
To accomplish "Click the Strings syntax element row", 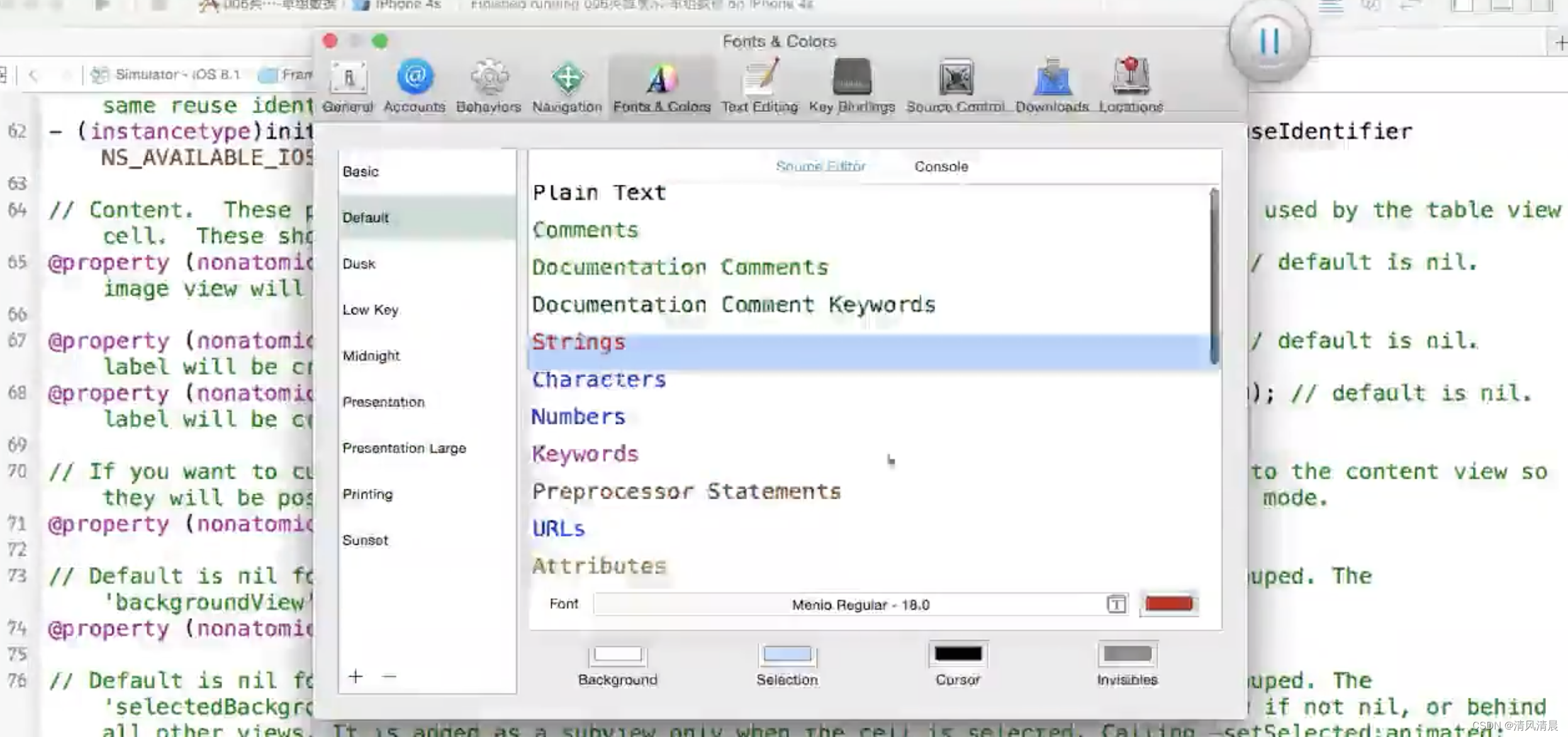I will pyautogui.click(x=870, y=341).
